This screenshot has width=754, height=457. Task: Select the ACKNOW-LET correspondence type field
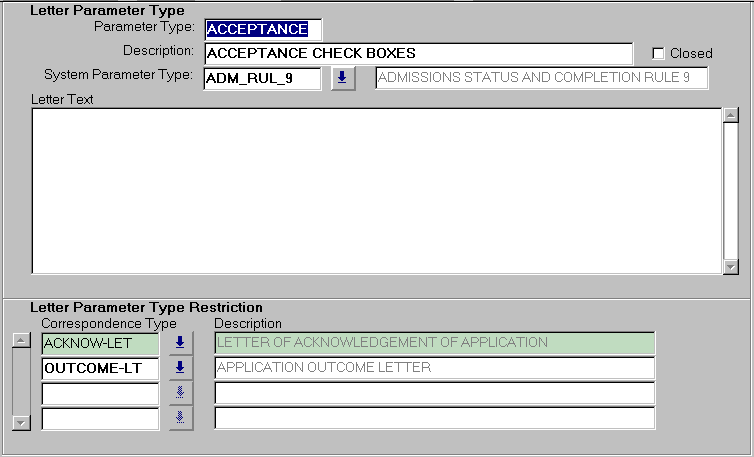click(100, 343)
